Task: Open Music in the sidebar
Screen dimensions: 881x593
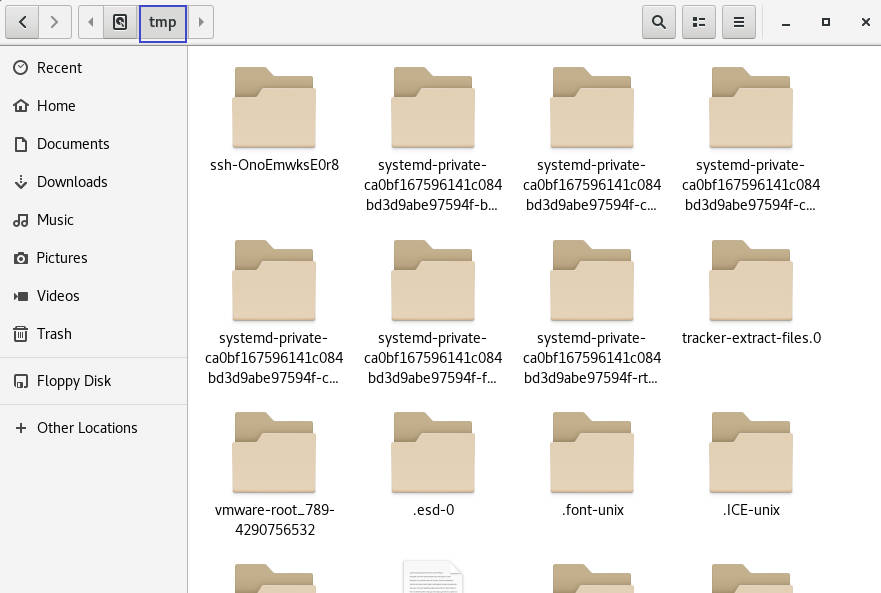Action: [94, 220]
